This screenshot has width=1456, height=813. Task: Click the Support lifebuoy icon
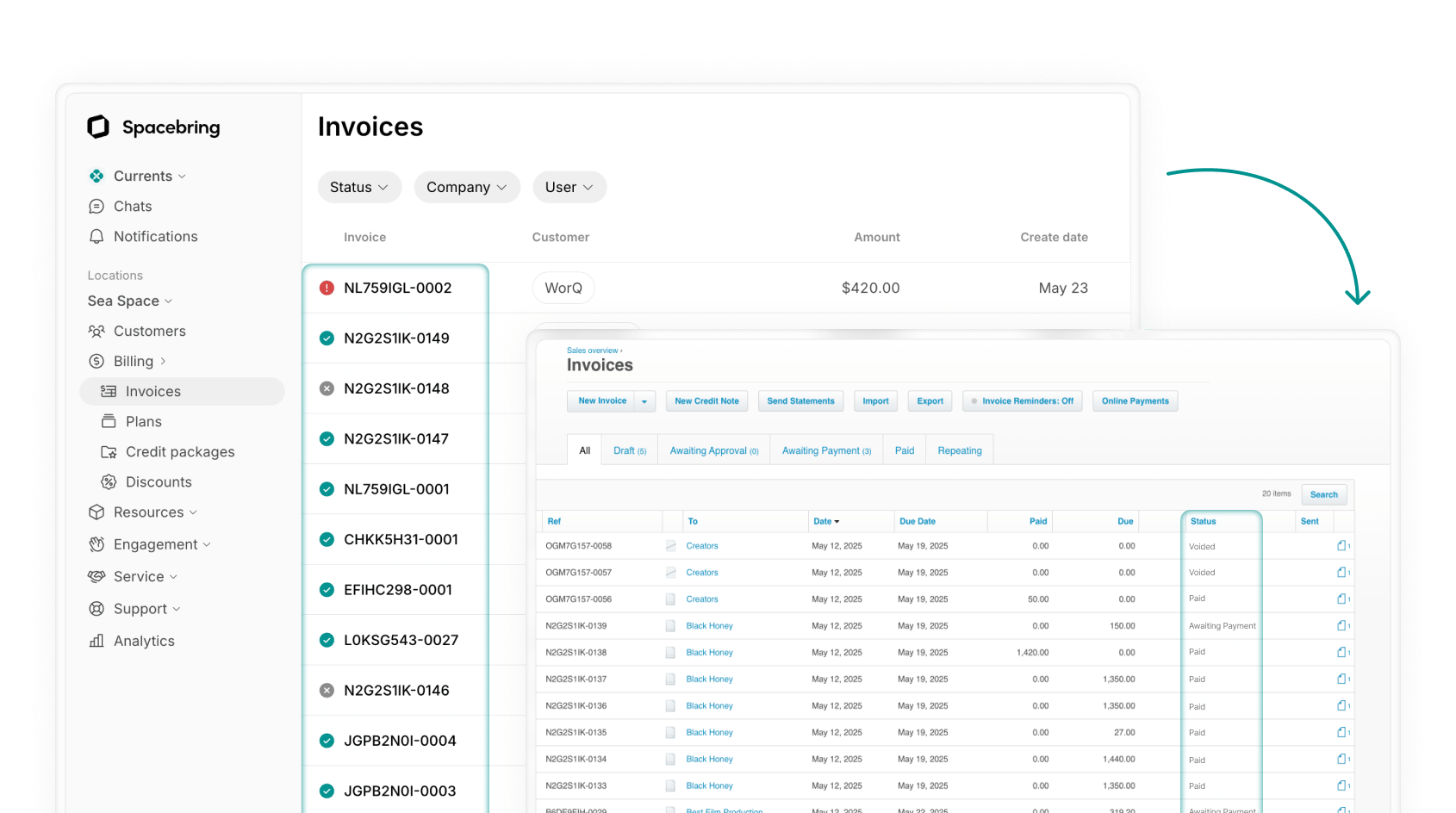point(96,608)
